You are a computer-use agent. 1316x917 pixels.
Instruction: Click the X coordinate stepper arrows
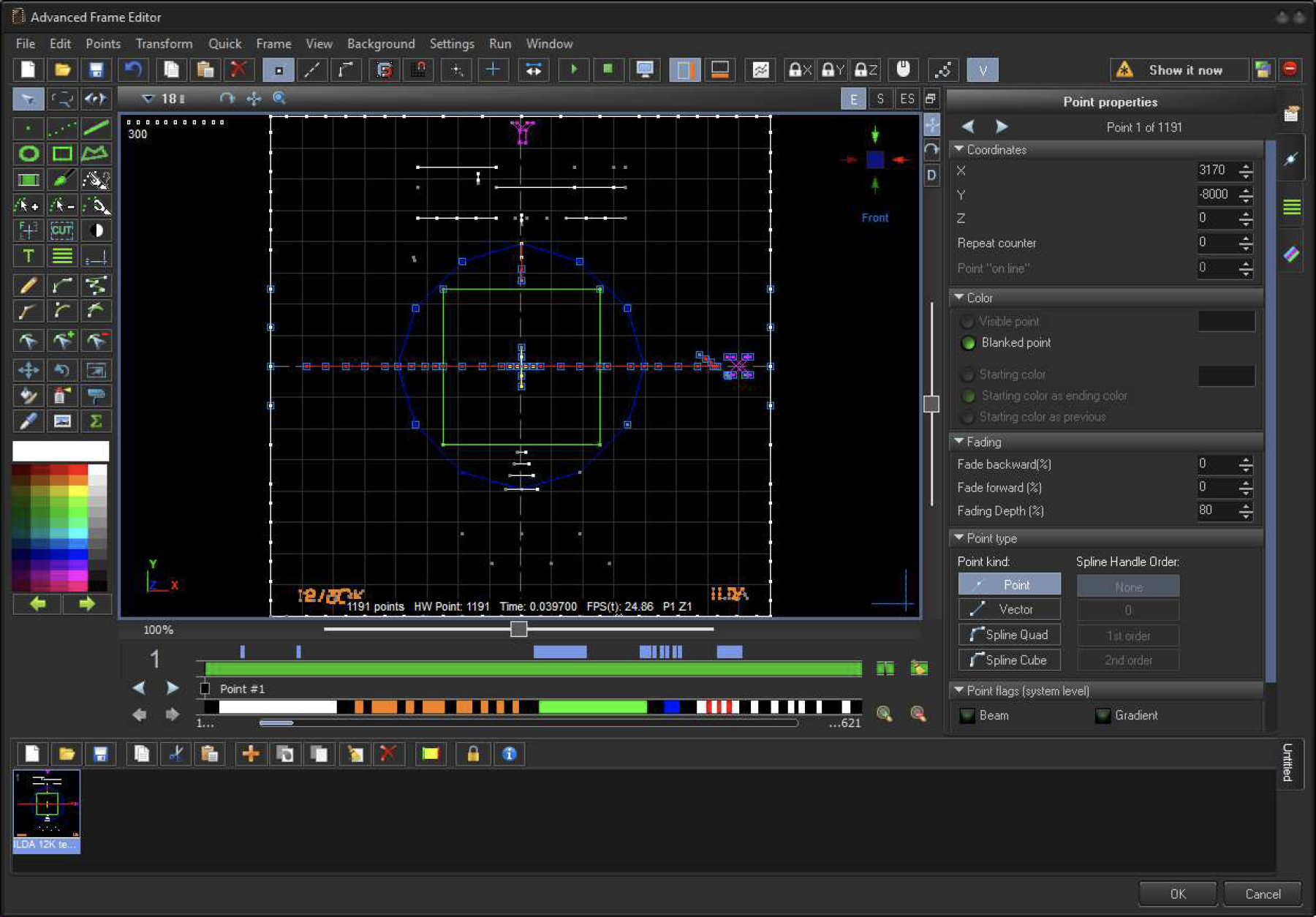coord(1246,171)
